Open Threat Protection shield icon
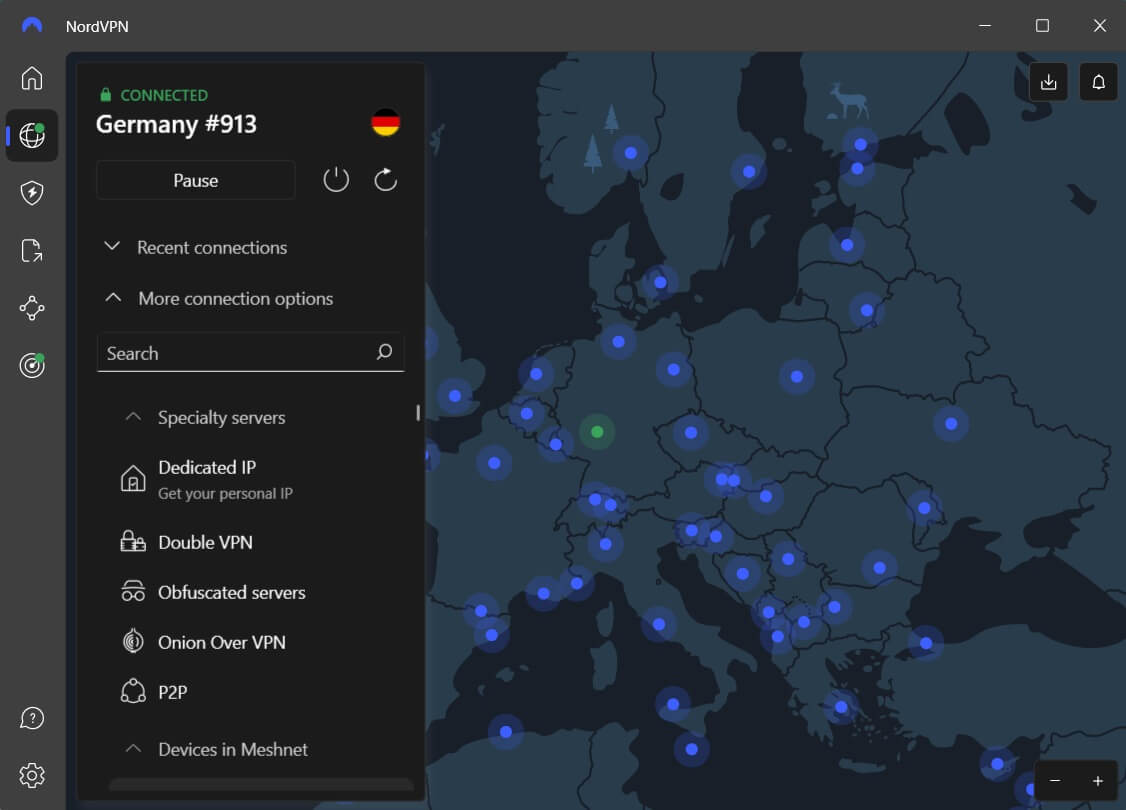Viewport: 1126px width, 810px height. tap(31, 193)
